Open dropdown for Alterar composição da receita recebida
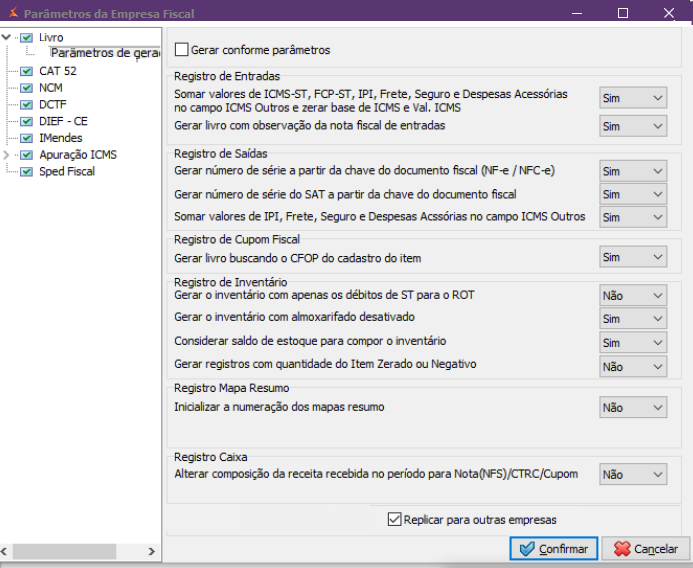 [x=633, y=474]
